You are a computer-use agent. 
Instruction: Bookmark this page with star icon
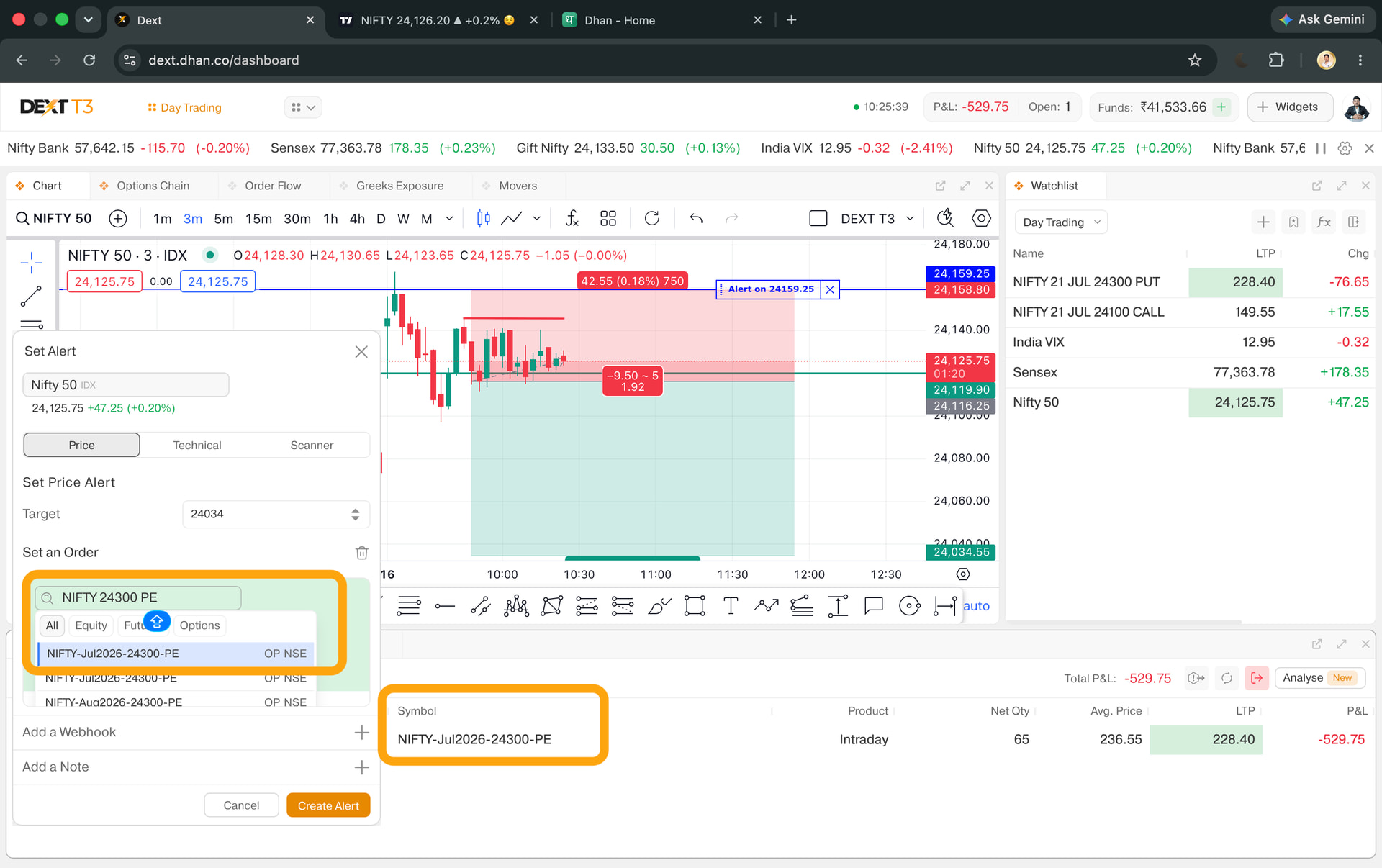coord(1195,60)
